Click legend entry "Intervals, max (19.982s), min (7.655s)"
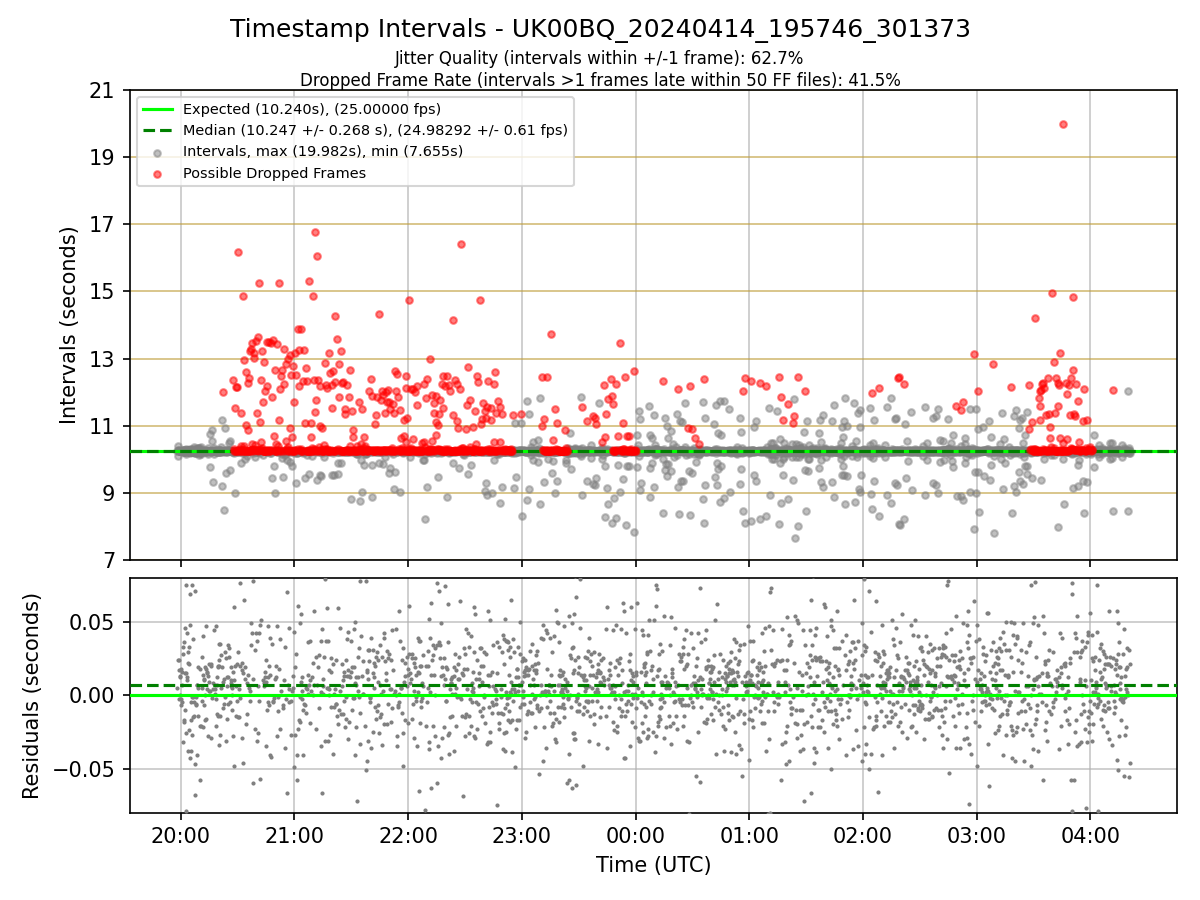This screenshot has width=1200, height=900. pyautogui.click(x=323, y=151)
